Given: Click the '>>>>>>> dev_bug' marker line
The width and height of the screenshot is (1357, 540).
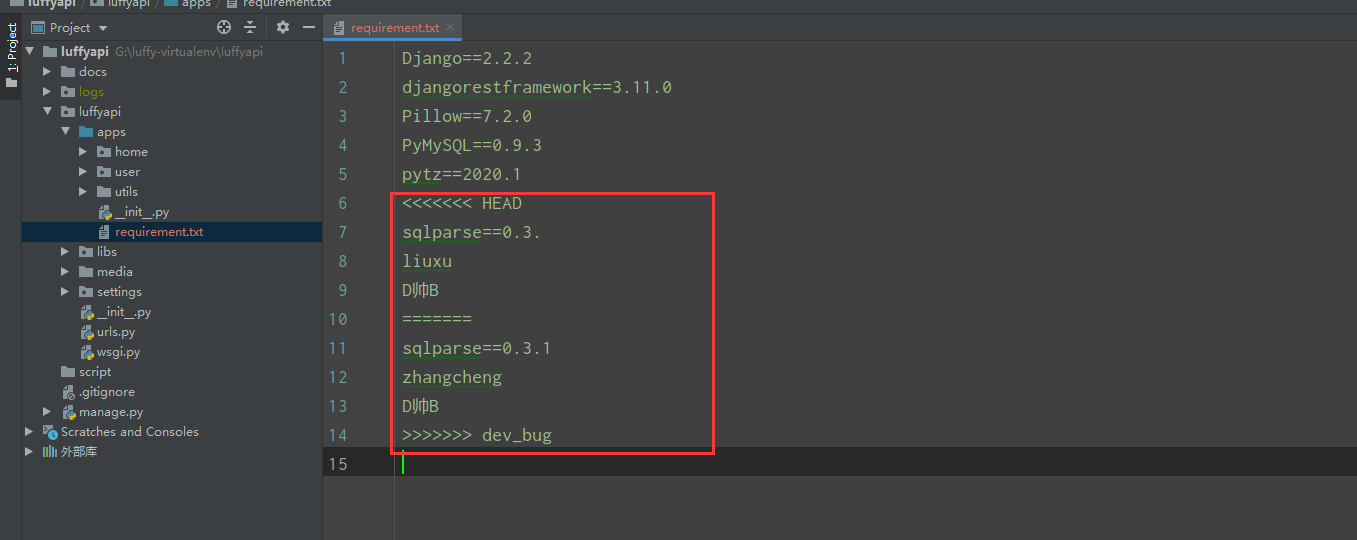Looking at the screenshot, I should pos(477,435).
